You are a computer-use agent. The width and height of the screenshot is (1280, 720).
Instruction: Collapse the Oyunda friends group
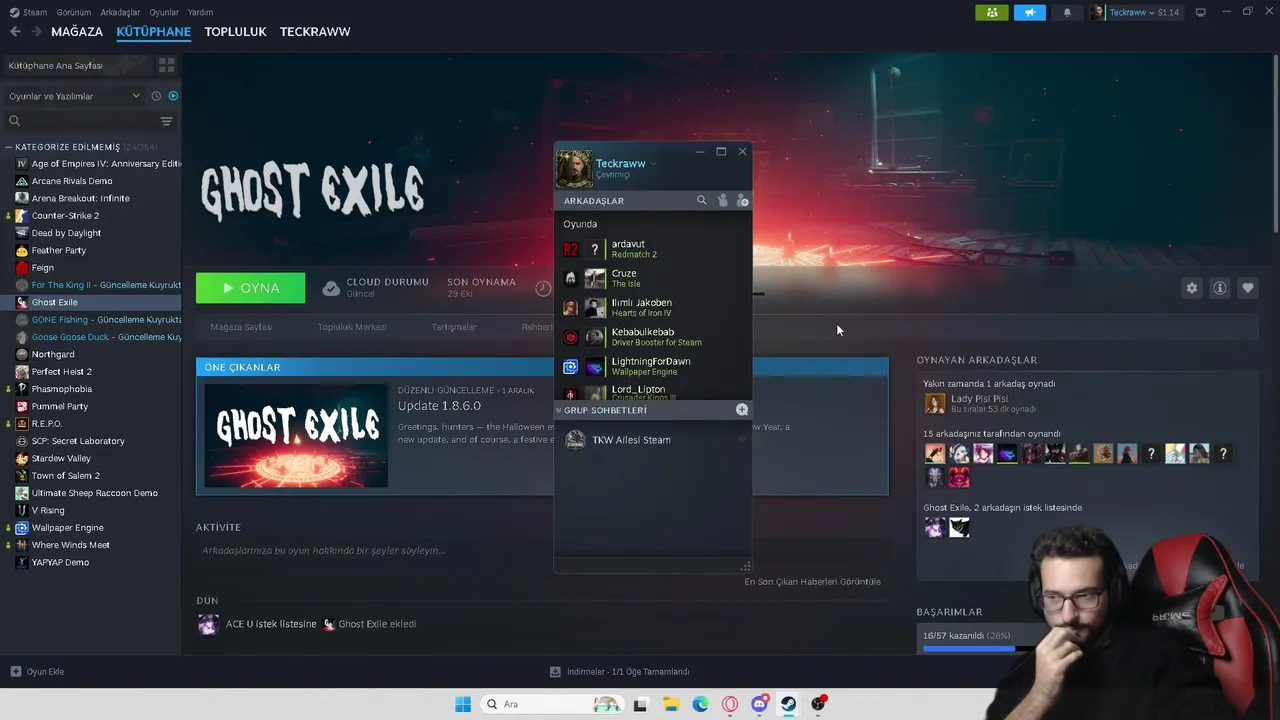(x=580, y=224)
